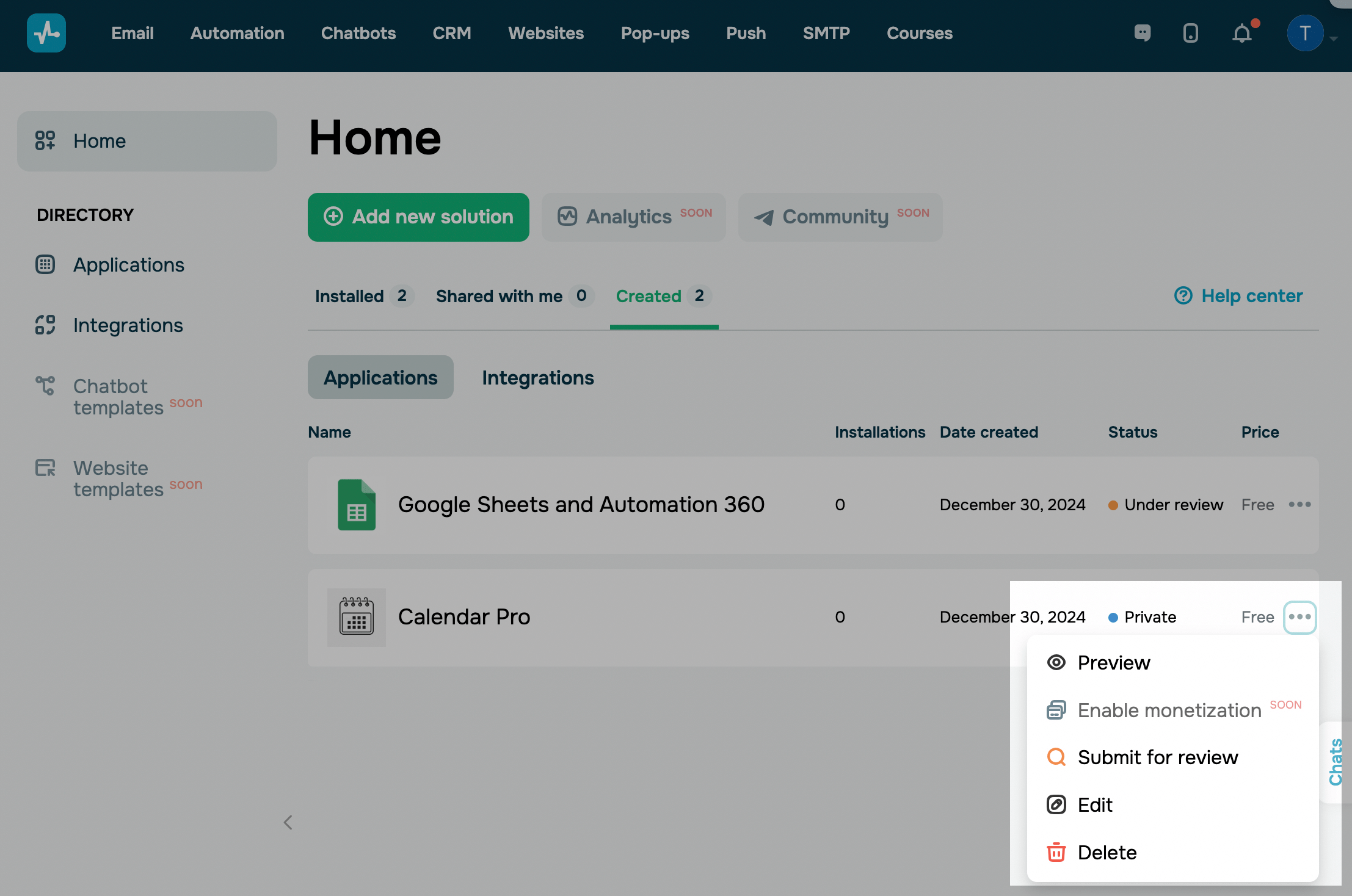Select the Integrations sub-tab
The image size is (1352, 896).
[537, 378]
